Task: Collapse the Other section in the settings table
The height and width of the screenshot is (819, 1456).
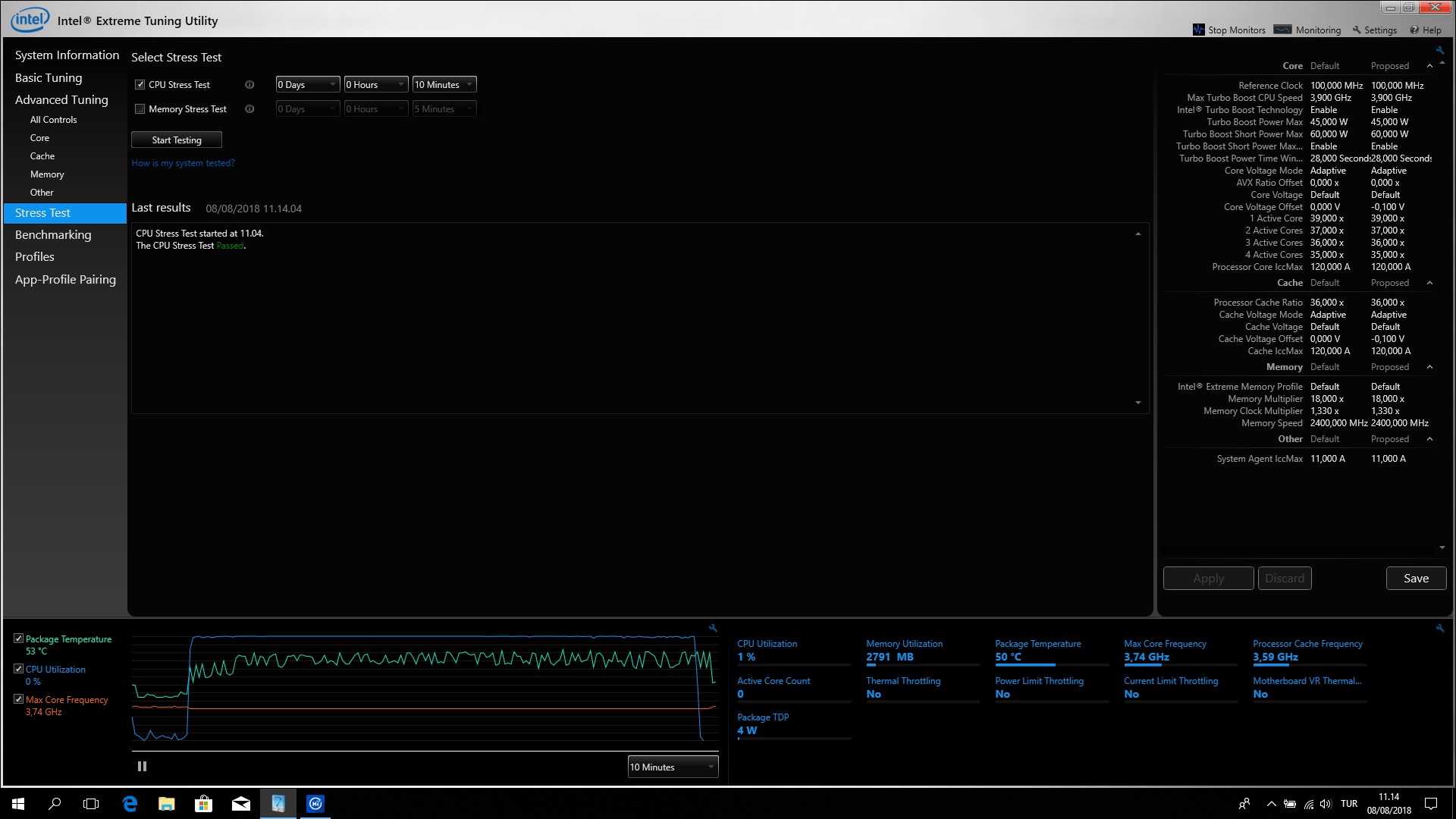Action: click(1429, 439)
